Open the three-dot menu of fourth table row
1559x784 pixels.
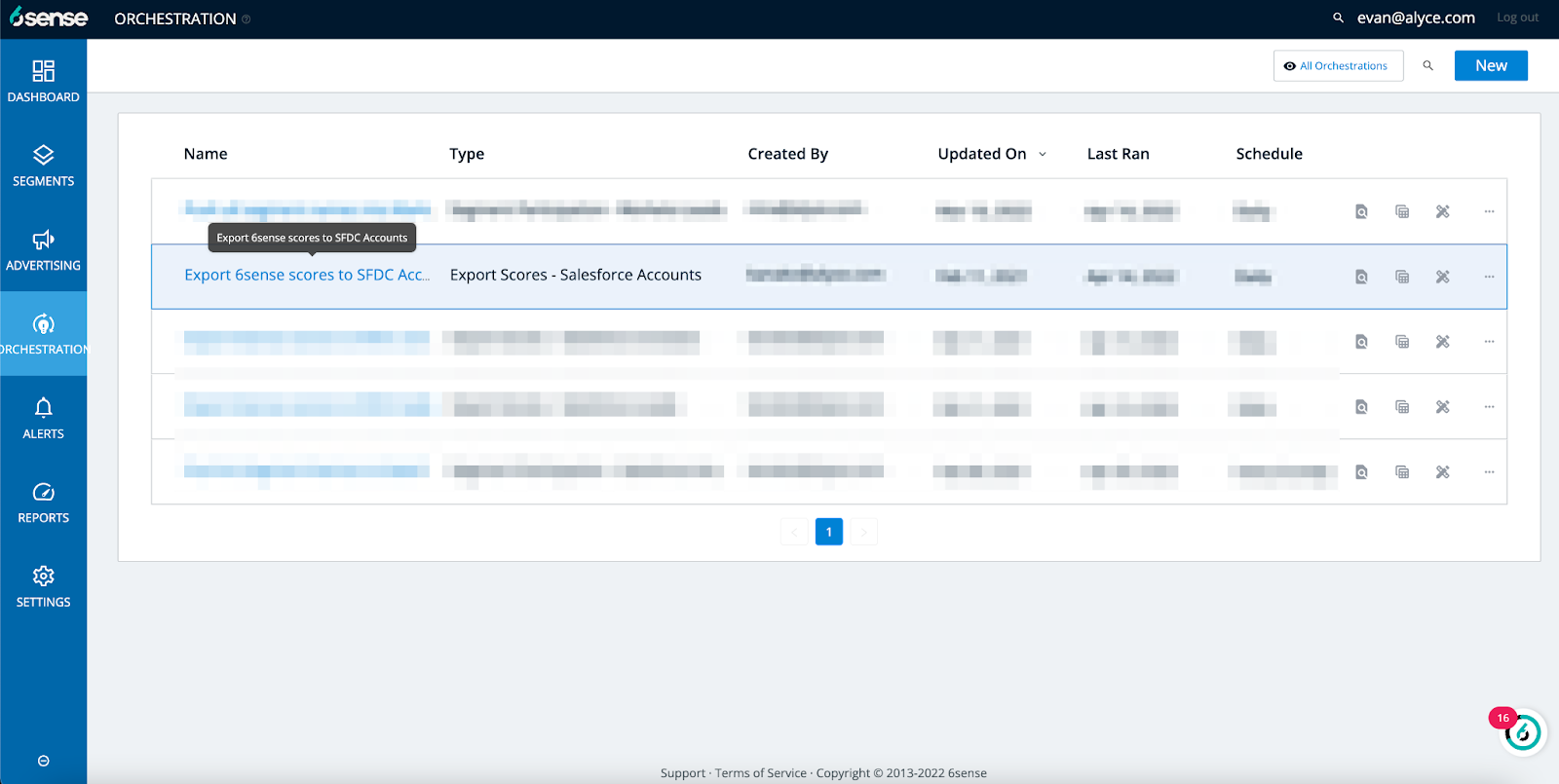pos(1489,407)
